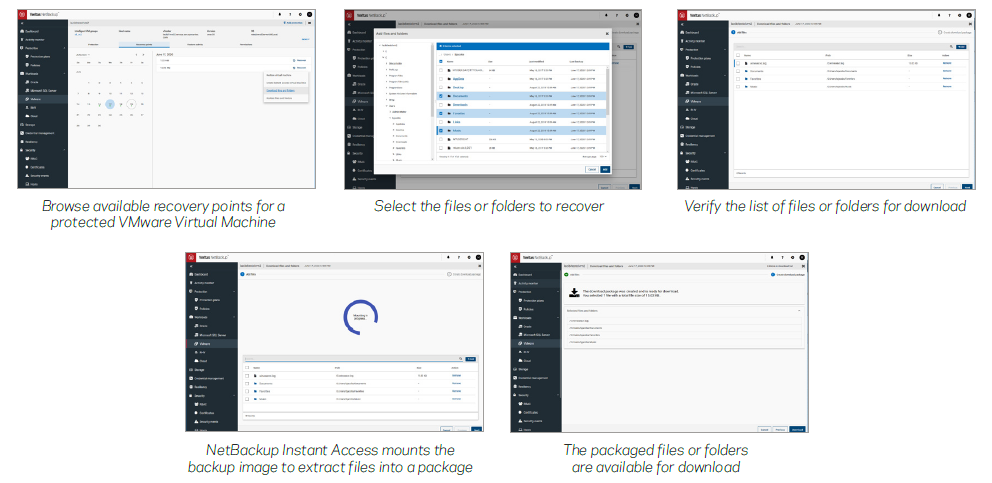This screenshot has width=992, height=483.
Task: Collapse Workloads section in download-ready screenshot sidebar
Action: 557,318
